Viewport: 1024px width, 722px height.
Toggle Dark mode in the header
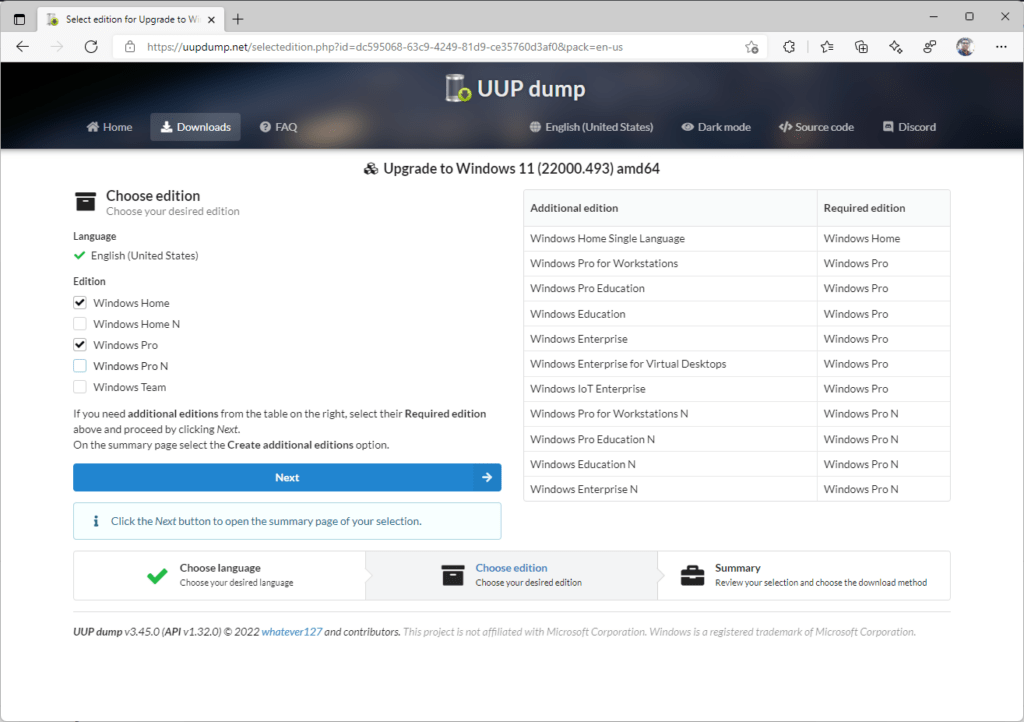tap(715, 127)
